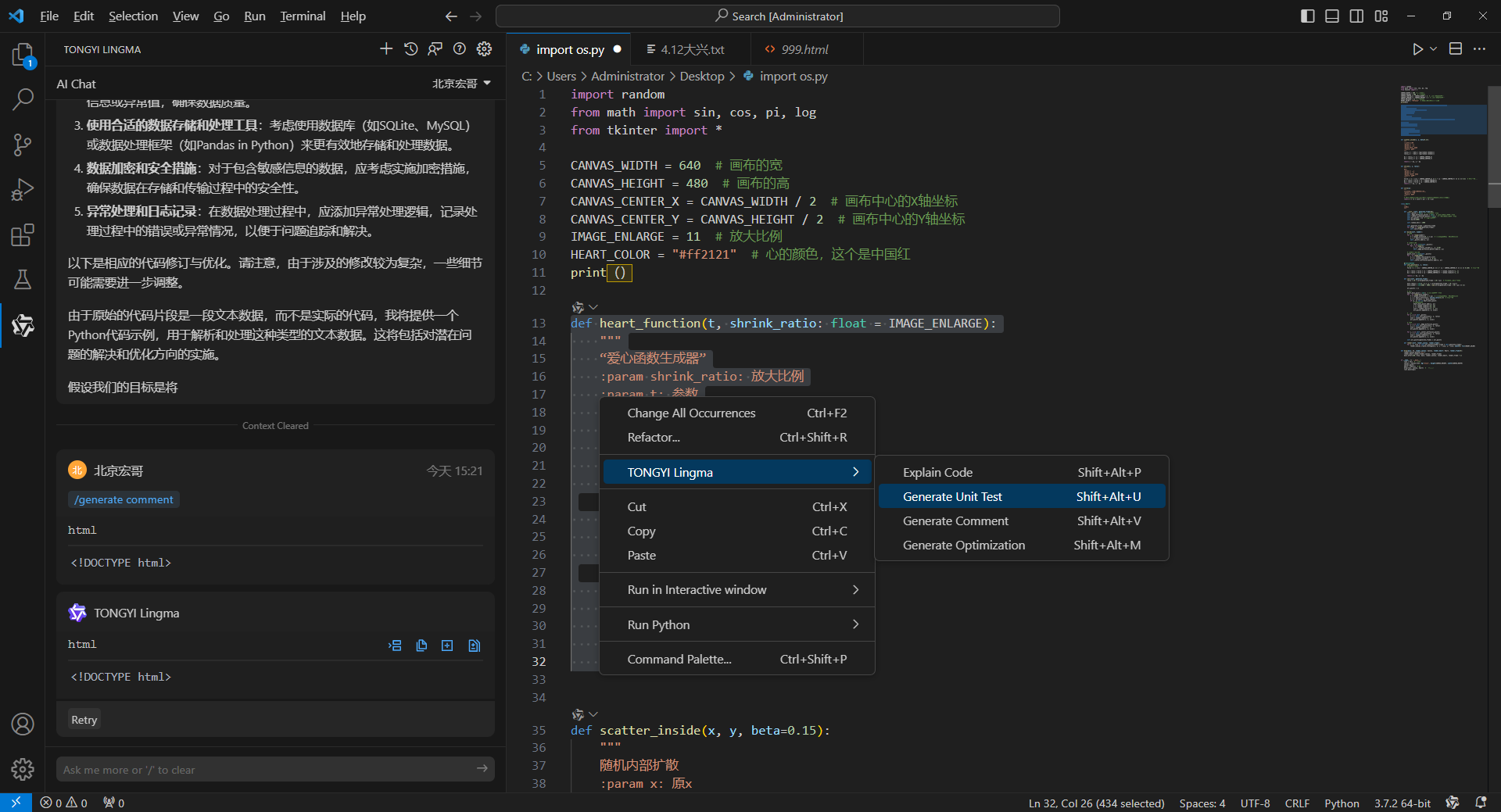Choose Change All Occurrences
Viewport: 1501px width, 812px height.
point(737,413)
